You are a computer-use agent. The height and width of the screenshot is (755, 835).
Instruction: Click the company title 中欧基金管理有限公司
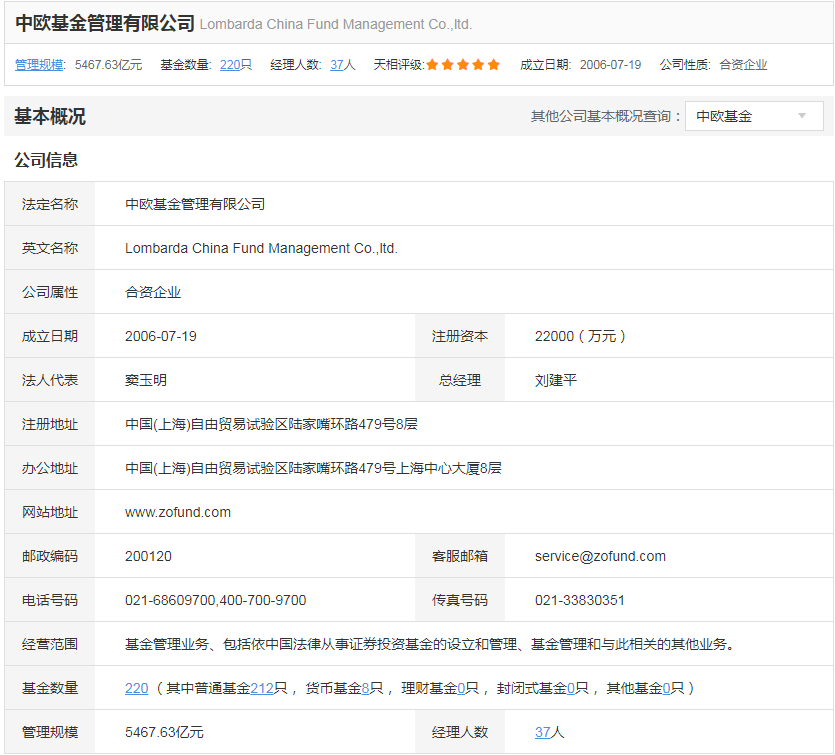coord(105,23)
